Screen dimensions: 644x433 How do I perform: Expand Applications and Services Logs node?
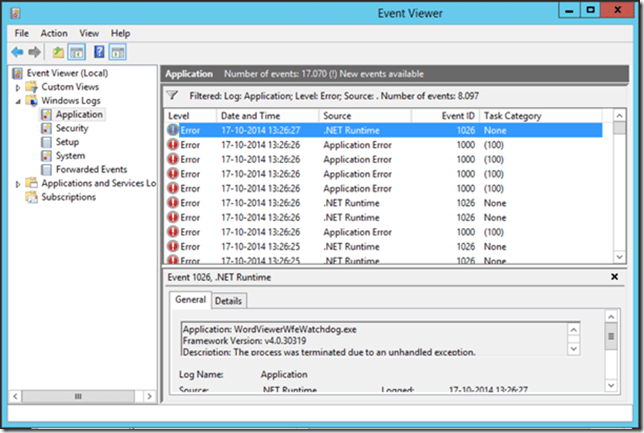click(18, 184)
